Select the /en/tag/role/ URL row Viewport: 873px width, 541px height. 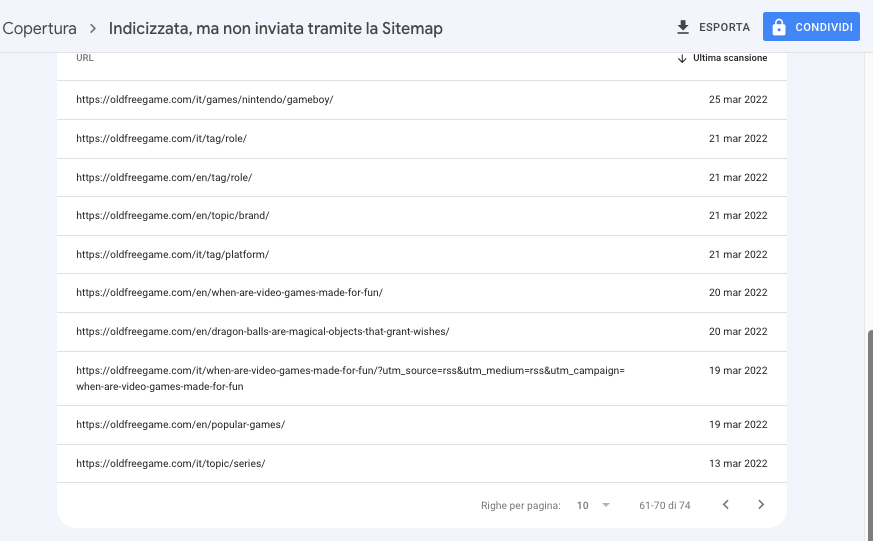coord(421,178)
